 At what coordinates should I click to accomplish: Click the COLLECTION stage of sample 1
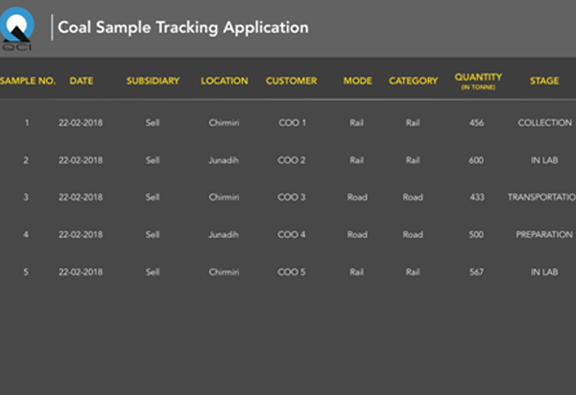544,123
